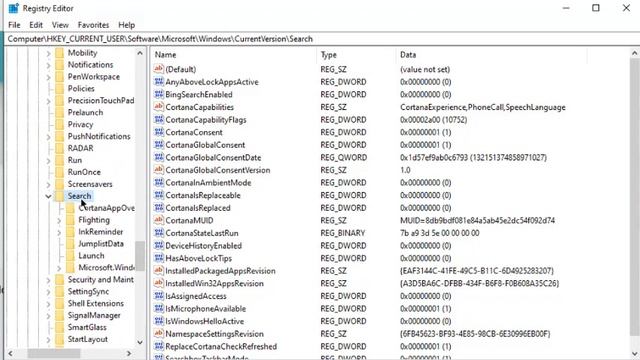Viewport: 640px width, 360px height.
Task: Click the NamespaceSettingsRevision string icon
Action: pos(159,333)
